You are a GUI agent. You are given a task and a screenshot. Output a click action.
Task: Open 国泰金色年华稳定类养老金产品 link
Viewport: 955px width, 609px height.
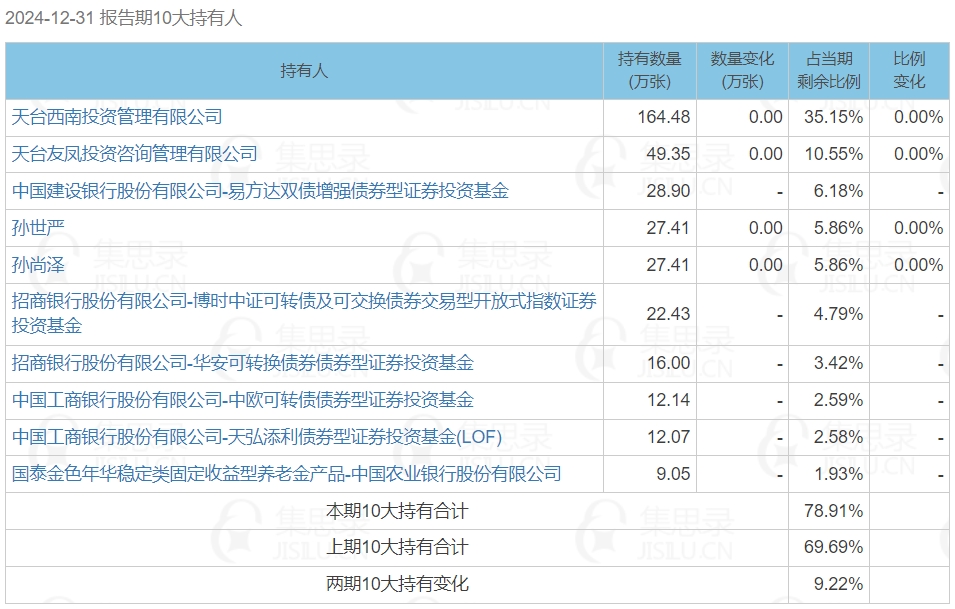click(286, 474)
